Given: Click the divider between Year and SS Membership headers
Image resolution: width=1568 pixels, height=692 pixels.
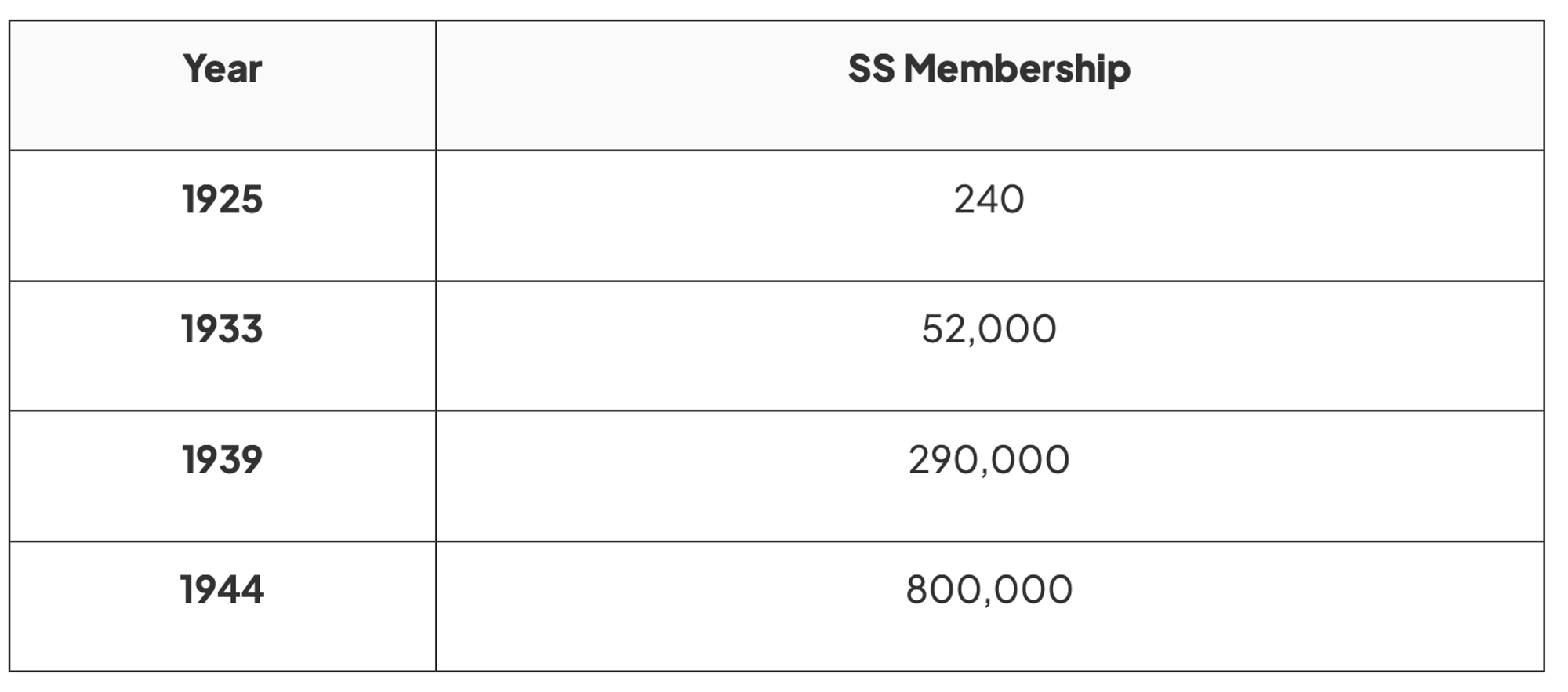Looking at the screenshot, I should click(436, 85).
